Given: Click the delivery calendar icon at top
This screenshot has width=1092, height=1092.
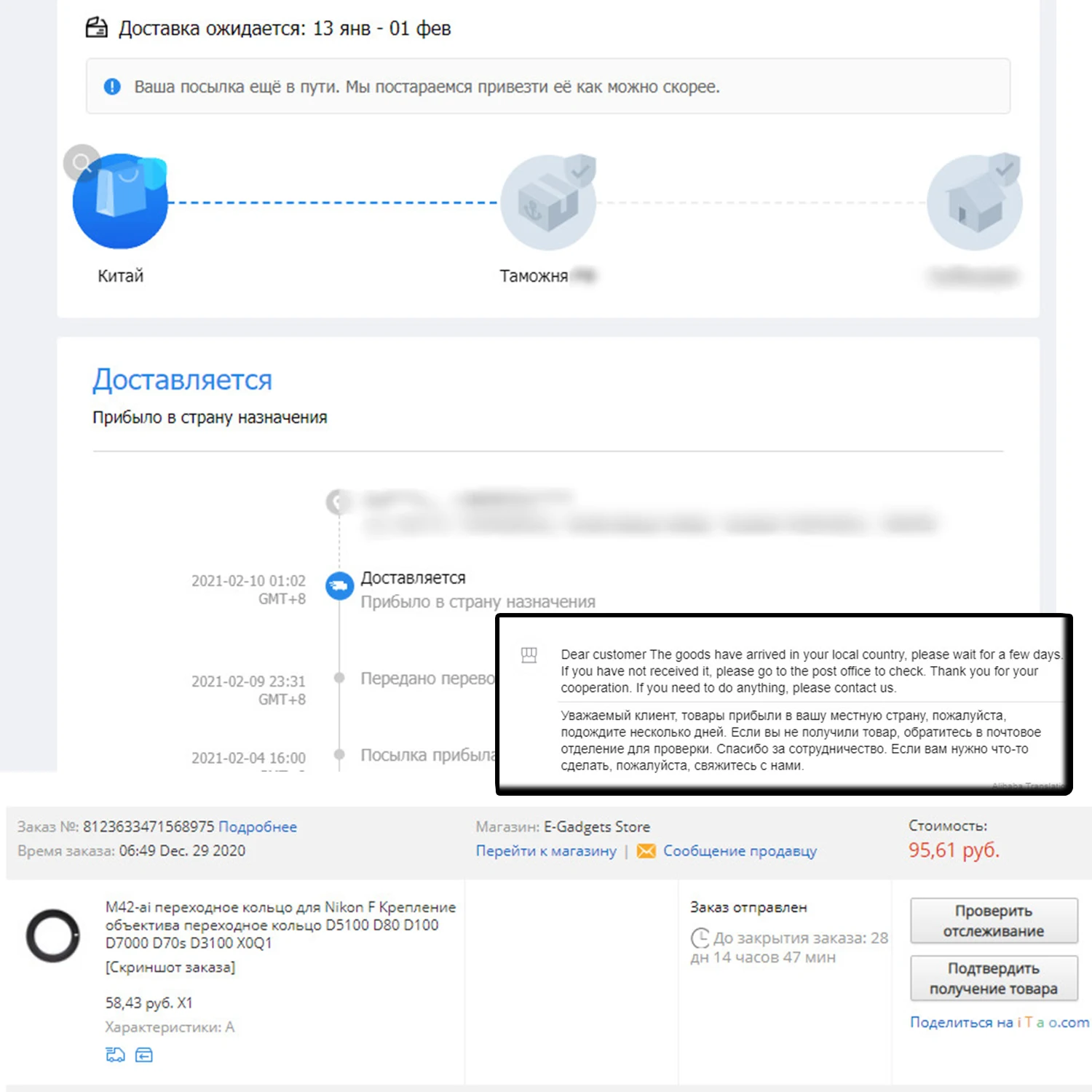Looking at the screenshot, I should click(x=97, y=28).
